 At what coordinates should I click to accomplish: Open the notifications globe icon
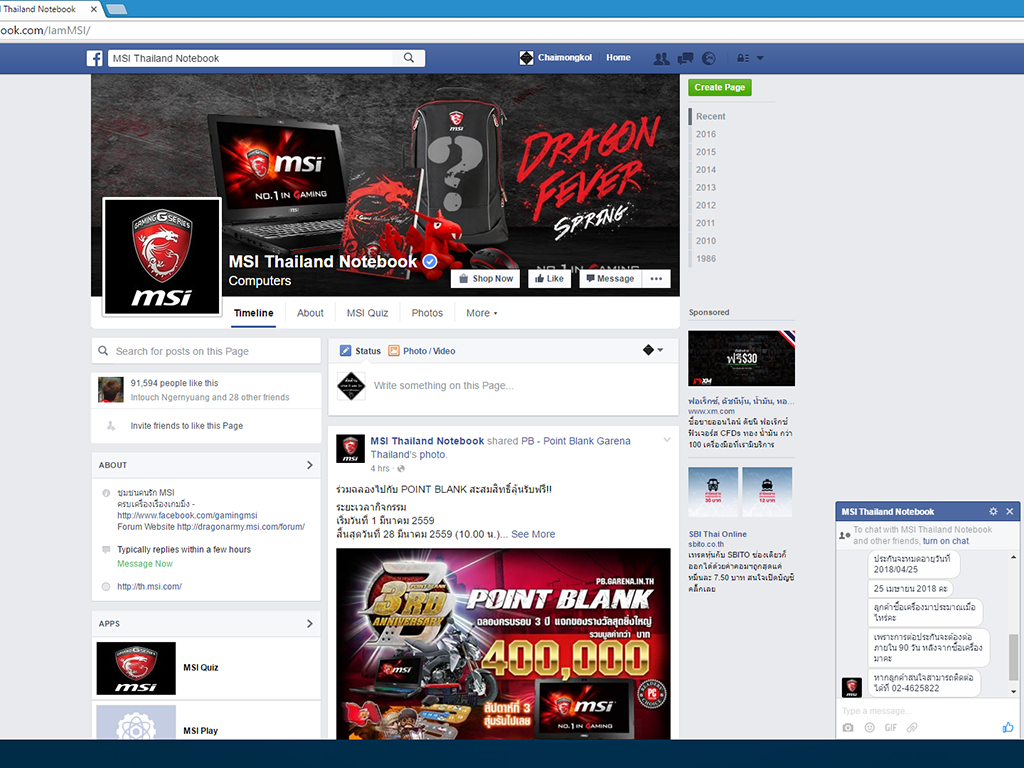click(x=709, y=58)
